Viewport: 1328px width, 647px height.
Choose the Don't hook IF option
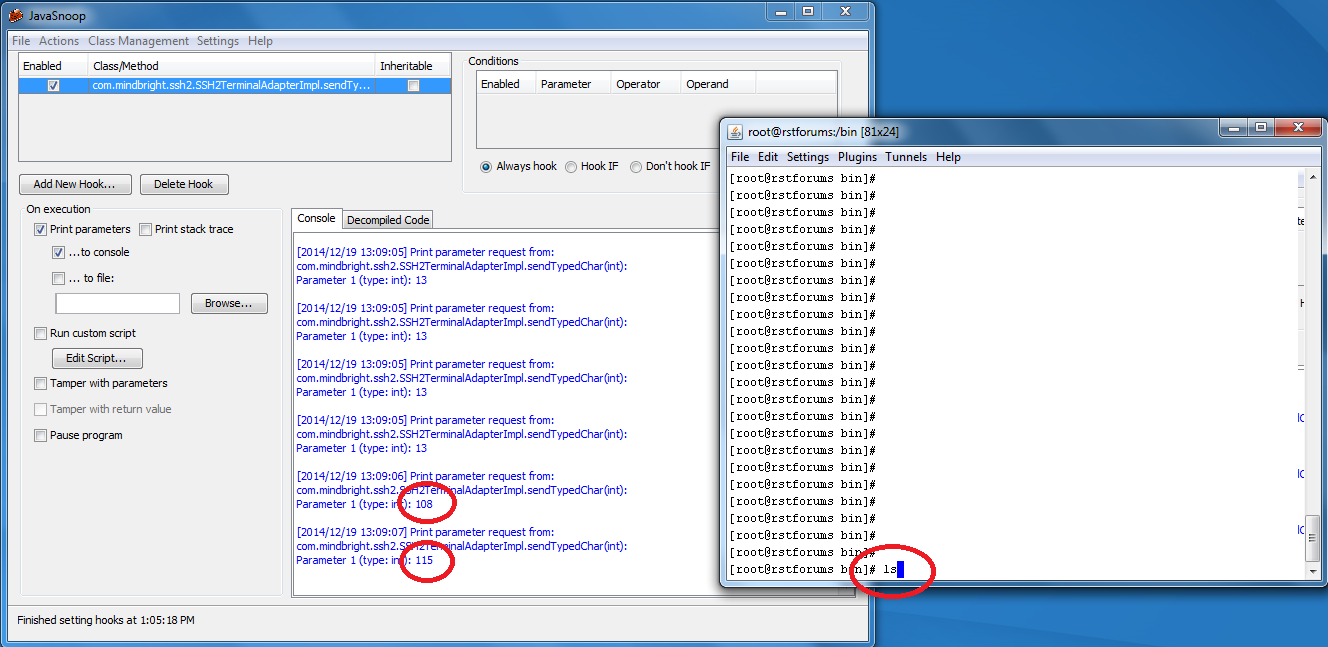pyautogui.click(x=636, y=167)
